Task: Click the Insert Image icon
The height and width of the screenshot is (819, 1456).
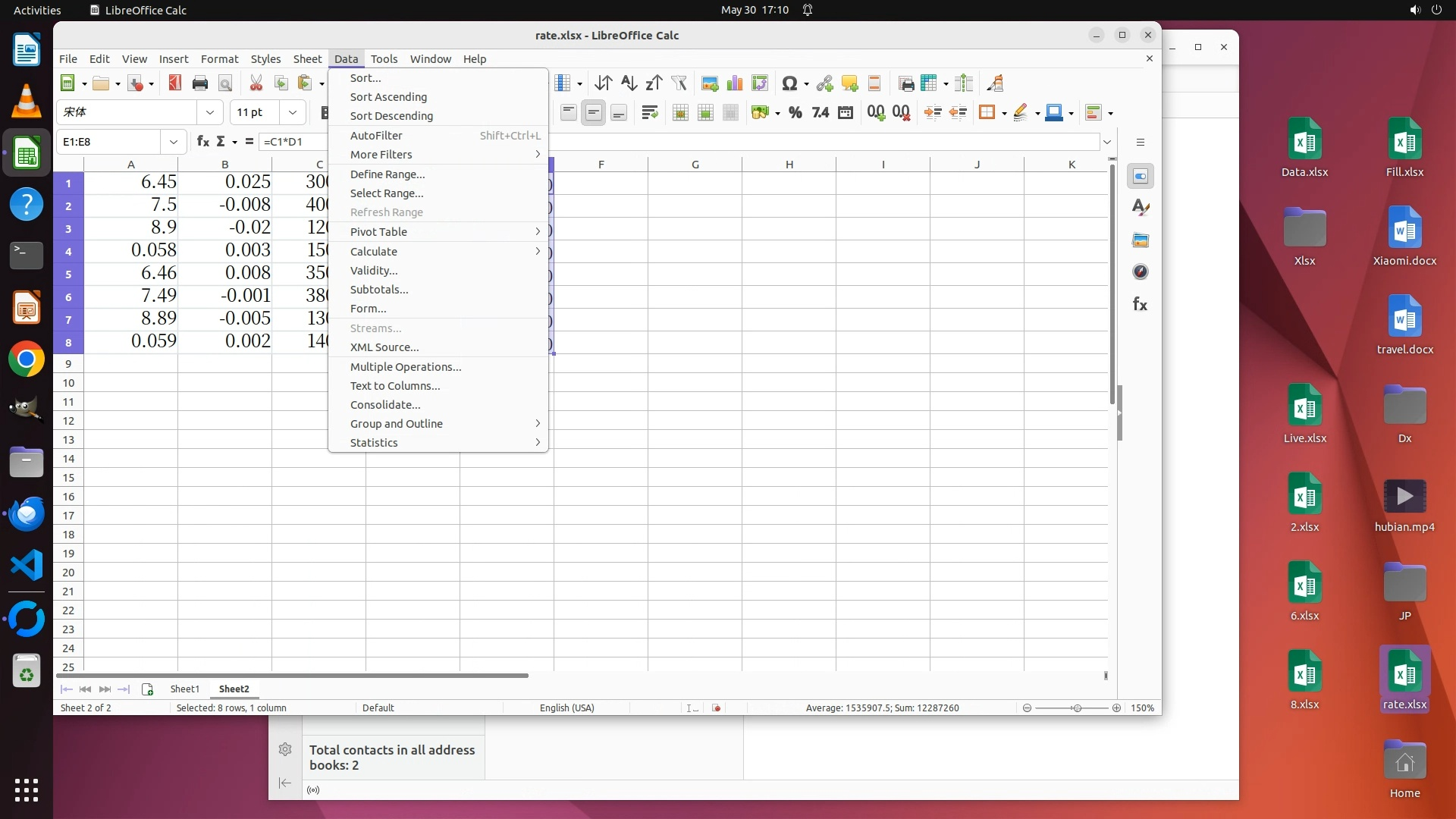Action: 710,83
